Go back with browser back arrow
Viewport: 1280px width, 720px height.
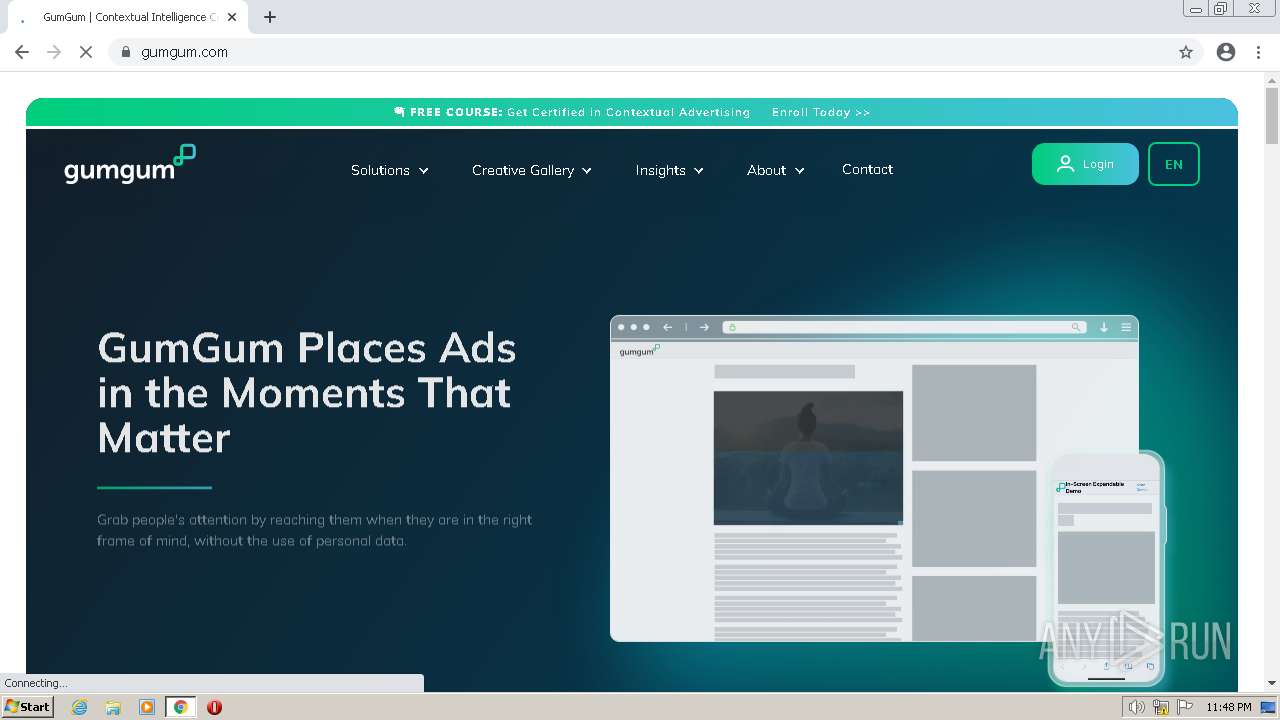(22, 52)
